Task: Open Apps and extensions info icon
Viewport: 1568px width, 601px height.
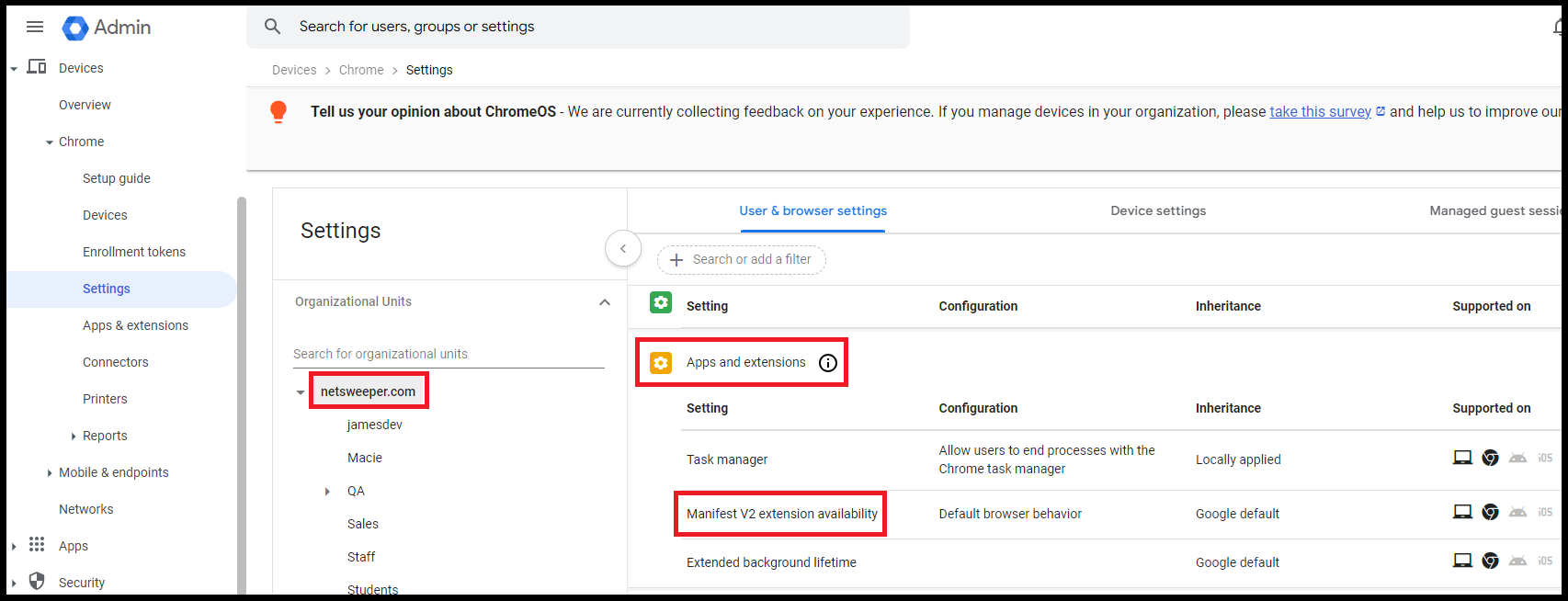Action: pyautogui.click(x=828, y=363)
